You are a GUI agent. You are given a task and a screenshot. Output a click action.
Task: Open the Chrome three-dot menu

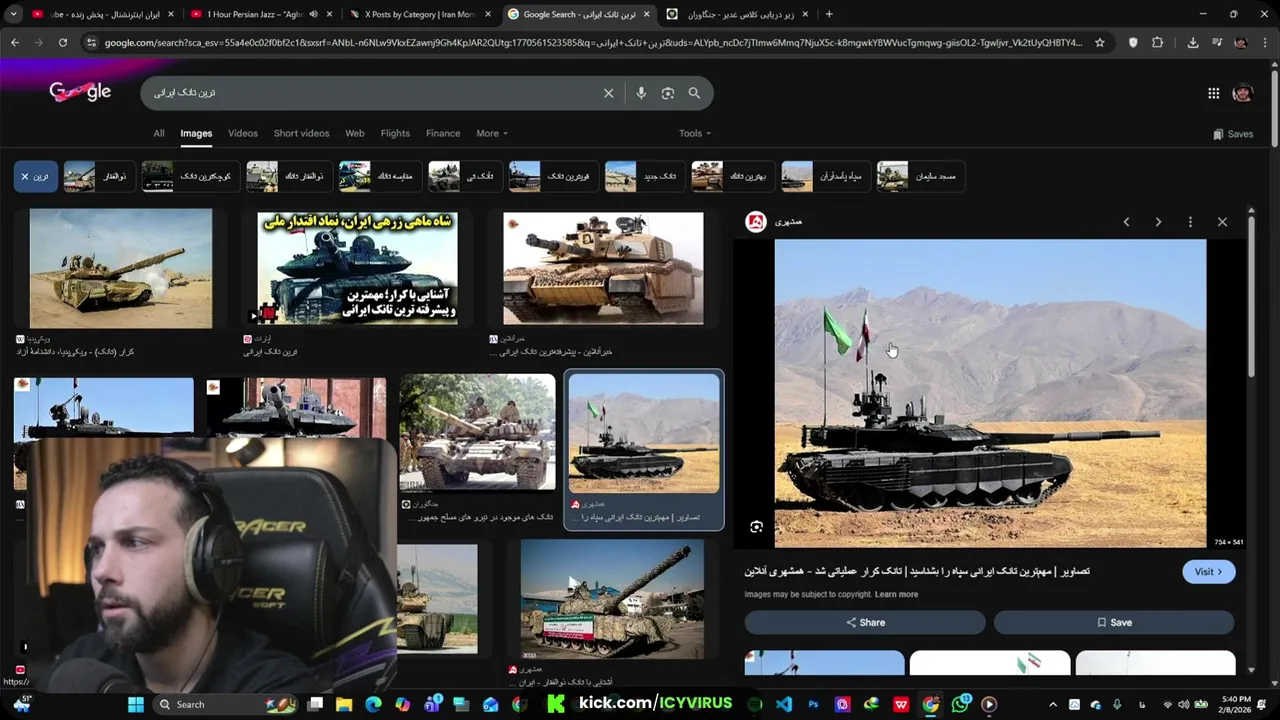pos(1265,43)
